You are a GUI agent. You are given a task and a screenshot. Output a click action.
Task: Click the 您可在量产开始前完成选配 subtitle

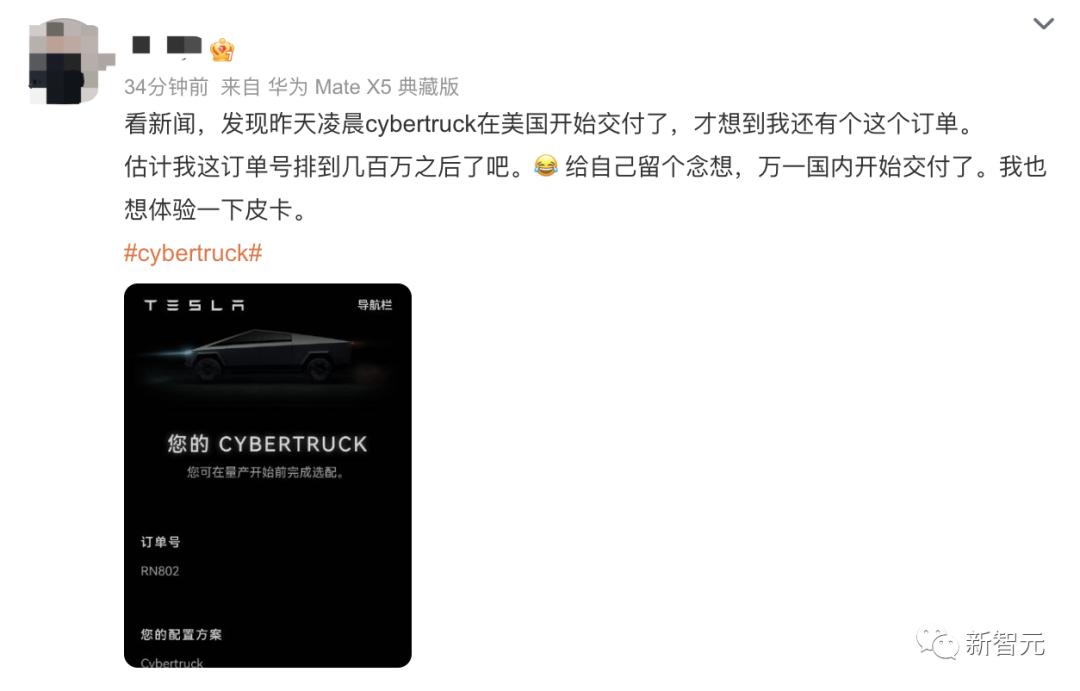click(265, 473)
